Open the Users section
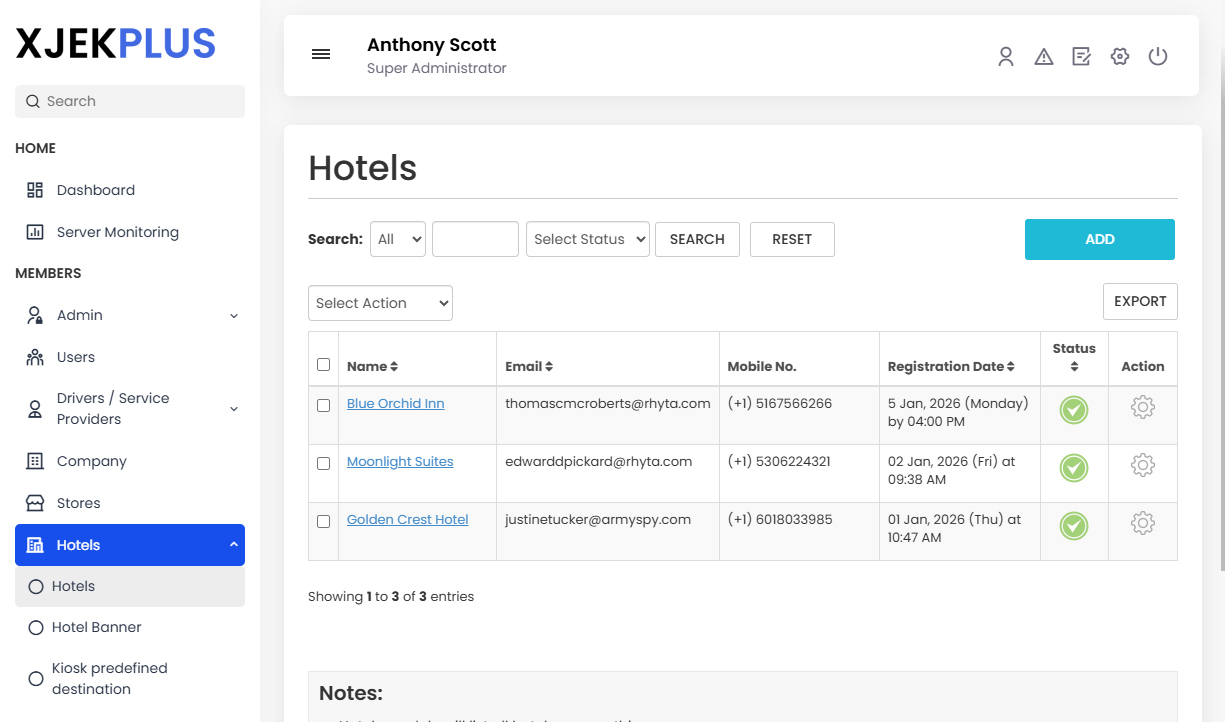1225x722 pixels. [x=74, y=356]
